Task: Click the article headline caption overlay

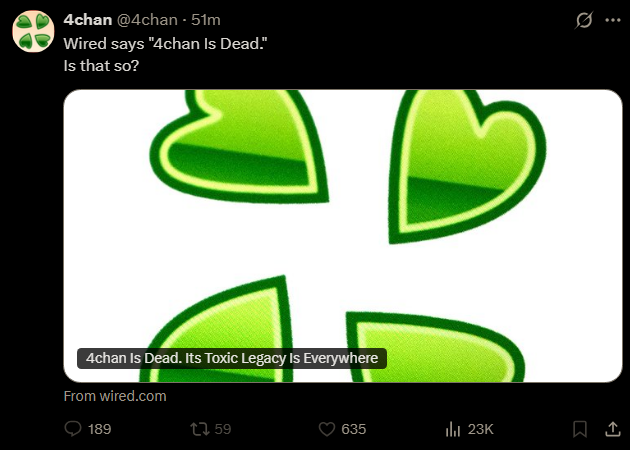Action: point(231,358)
